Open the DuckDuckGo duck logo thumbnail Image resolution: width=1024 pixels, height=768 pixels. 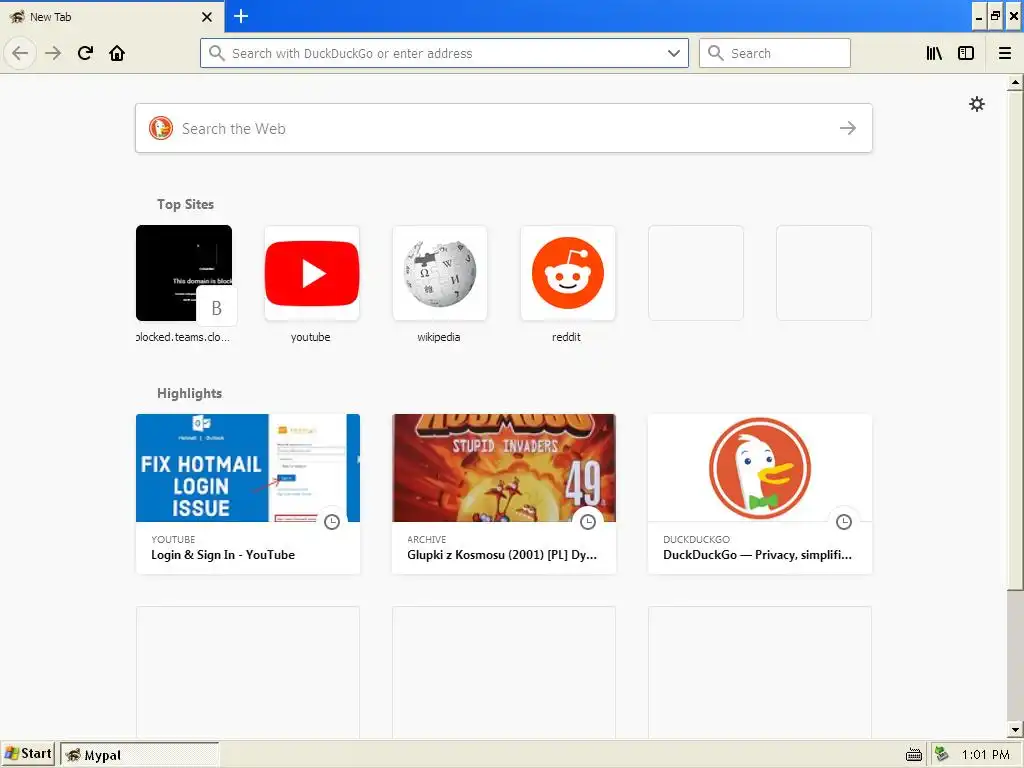(x=760, y=468)
